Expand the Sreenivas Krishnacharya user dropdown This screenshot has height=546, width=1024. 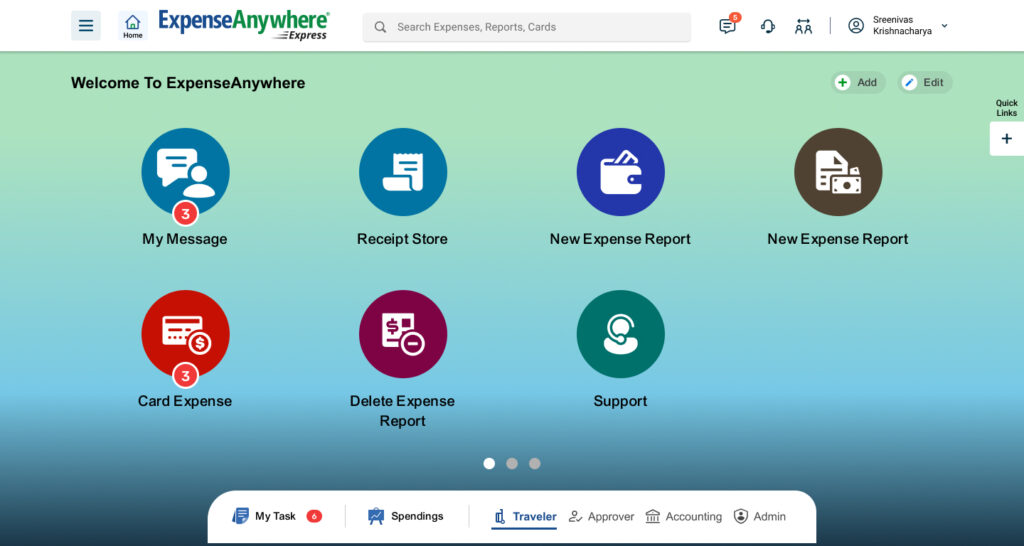pyautogui.click(x=945, y=26)
